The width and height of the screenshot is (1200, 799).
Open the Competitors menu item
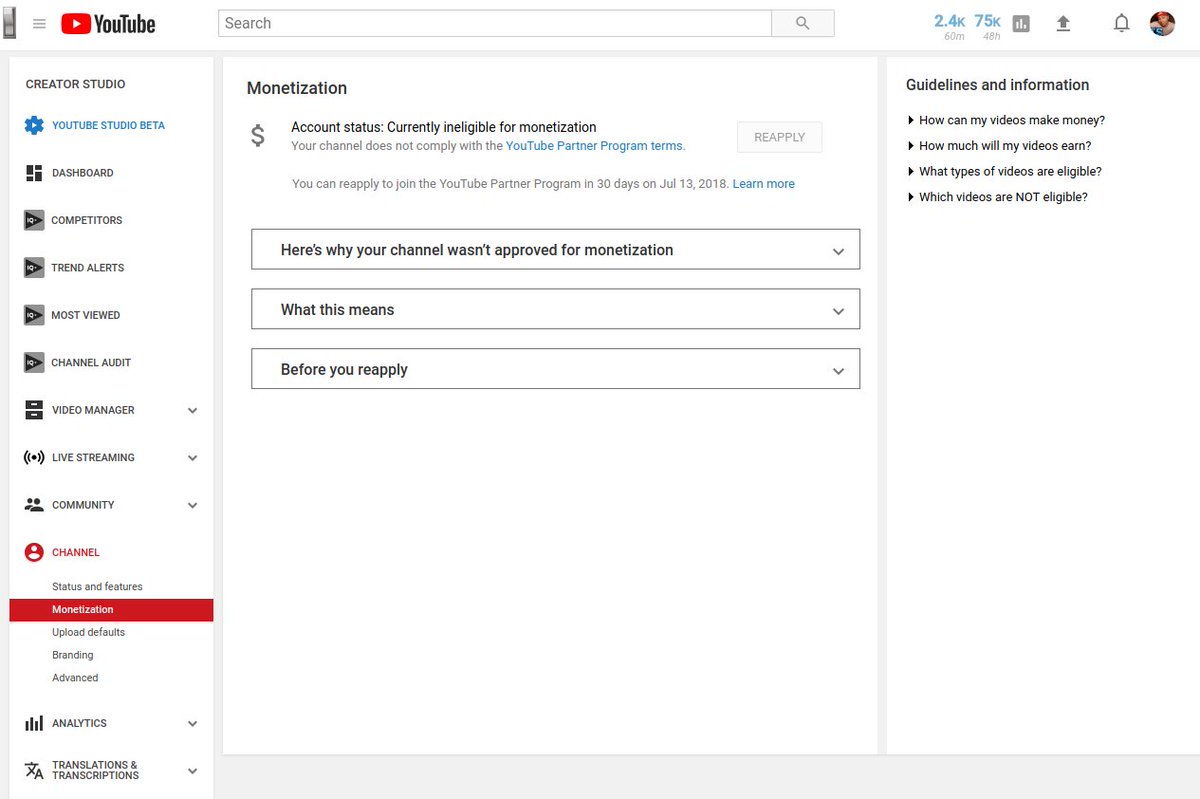pyautogui.click(x=87, y=220)
